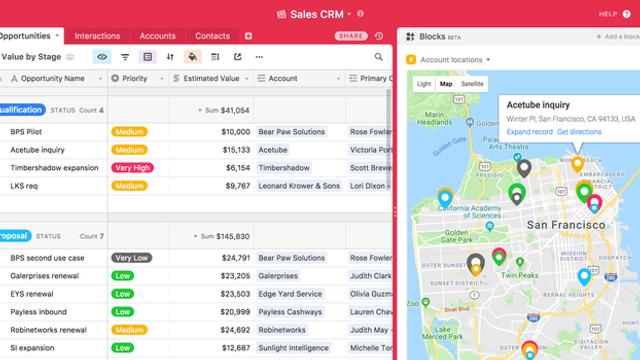Click the orange map pin under Acetube popup
The image size is (640, 360).
577,164
